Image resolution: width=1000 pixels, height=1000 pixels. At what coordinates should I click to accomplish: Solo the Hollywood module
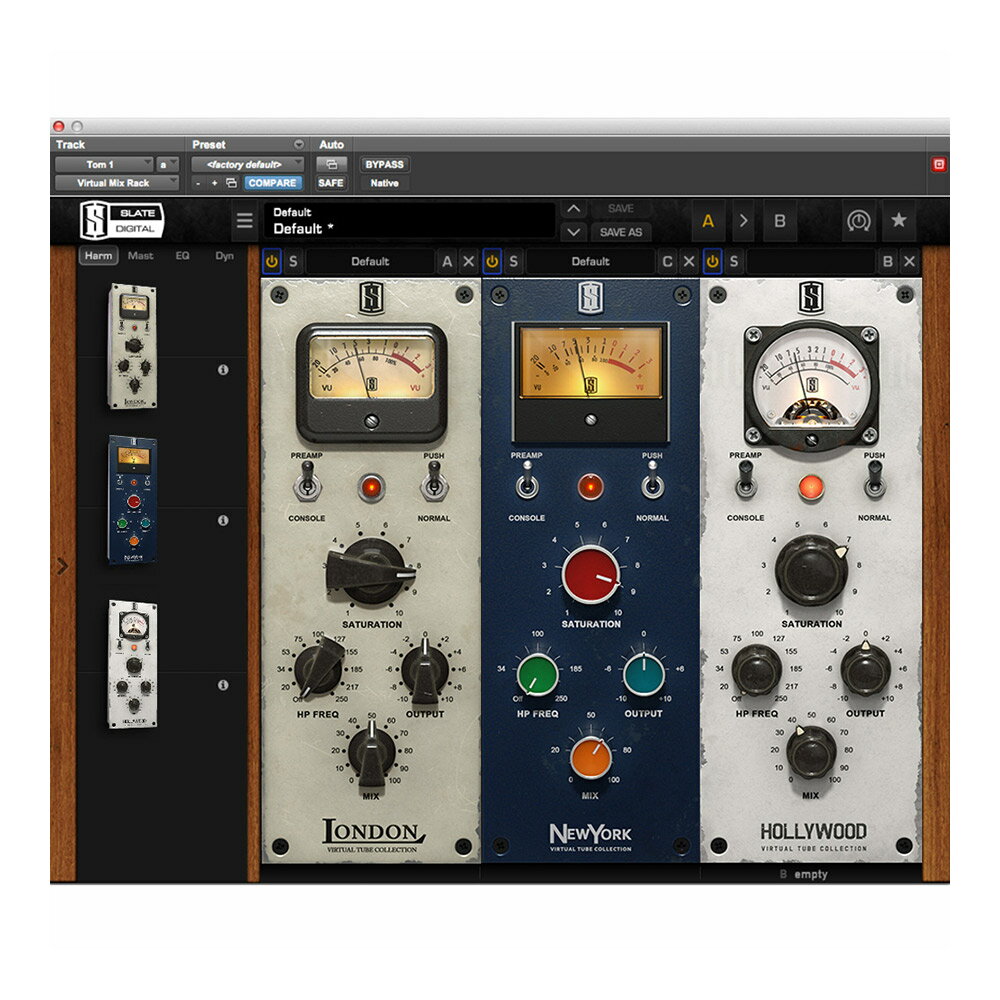pos(734,261)
